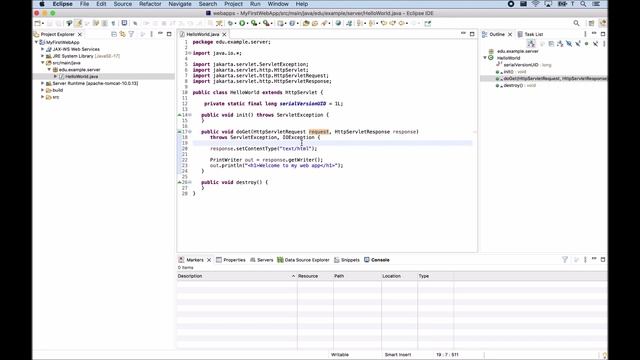Click the Outline sort icon

click(x=531, y=43)
